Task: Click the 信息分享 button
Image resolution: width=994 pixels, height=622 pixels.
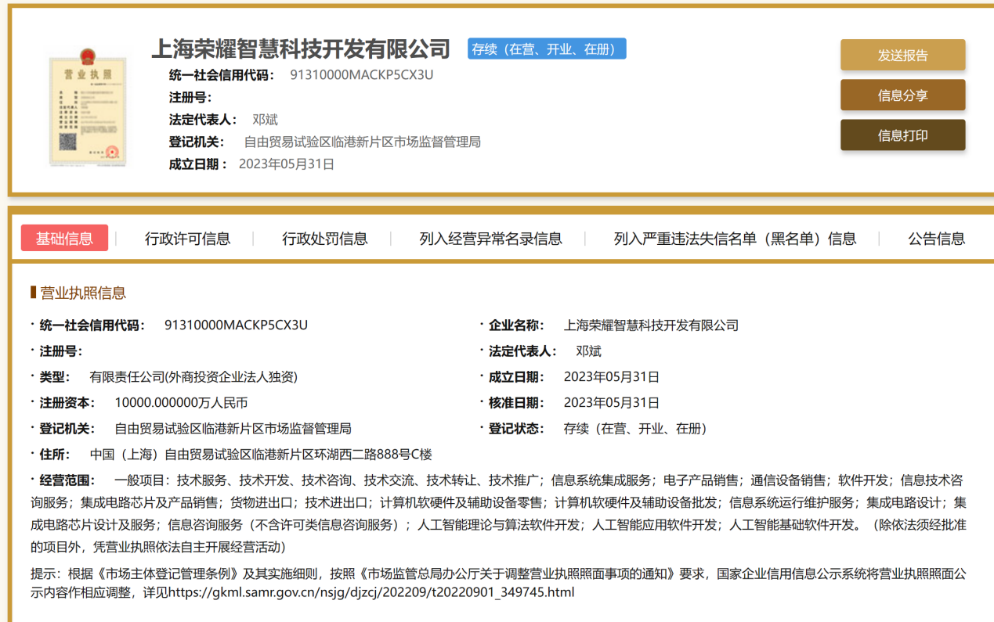Action: [x=903, y=95]
